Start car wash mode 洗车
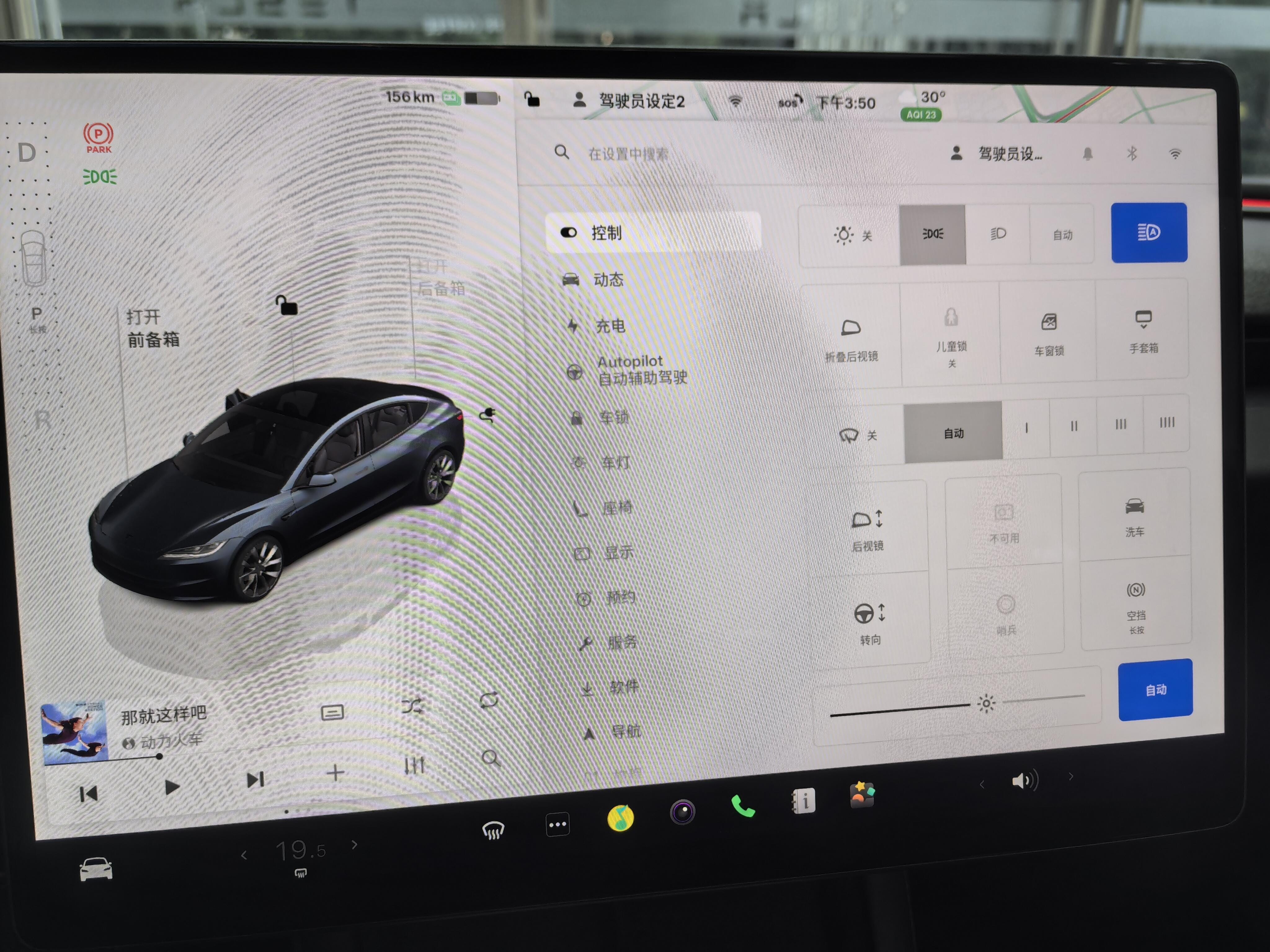Screen dimensions: 1270x952 click(x=1135, y=515)
